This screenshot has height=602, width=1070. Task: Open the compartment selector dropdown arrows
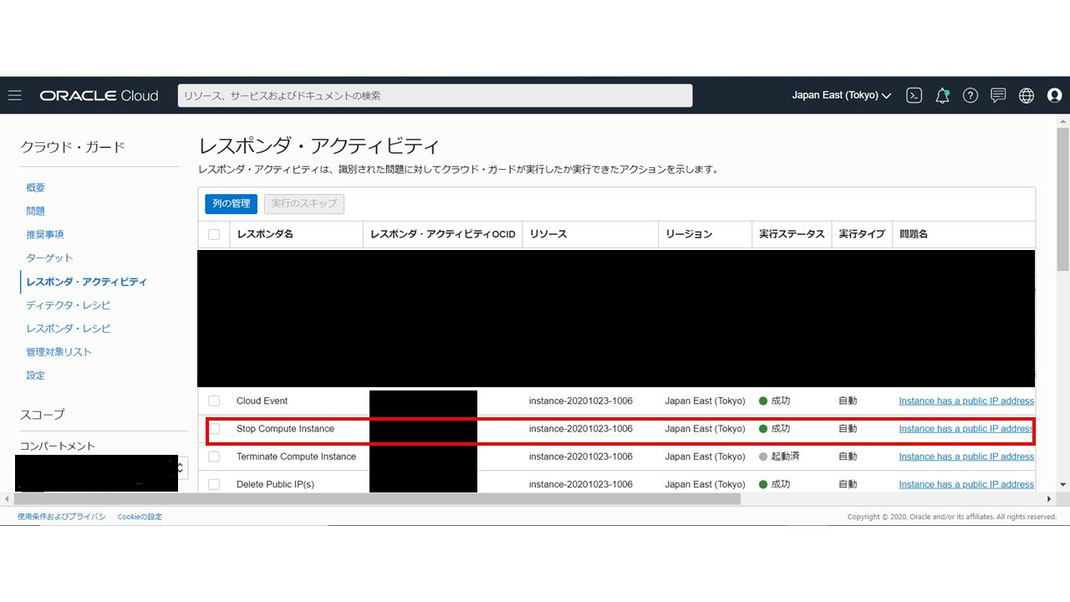[x=180, y=468]
